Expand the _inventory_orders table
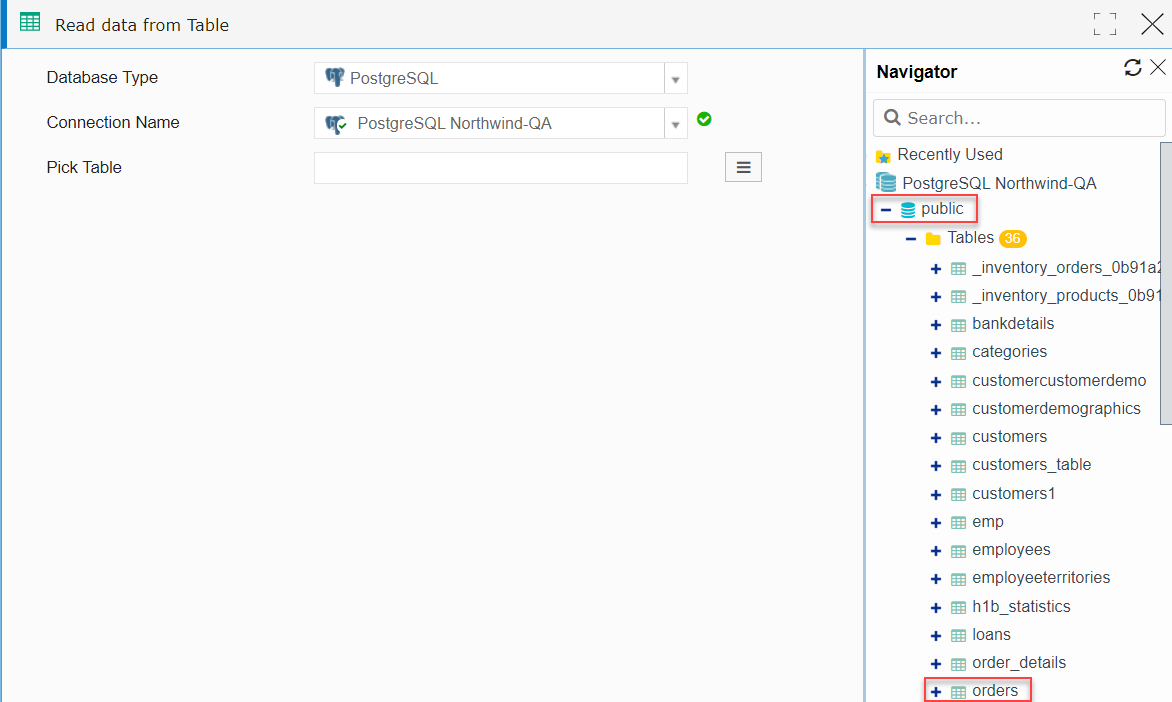 pyautogui.click(x=935, y=269)
